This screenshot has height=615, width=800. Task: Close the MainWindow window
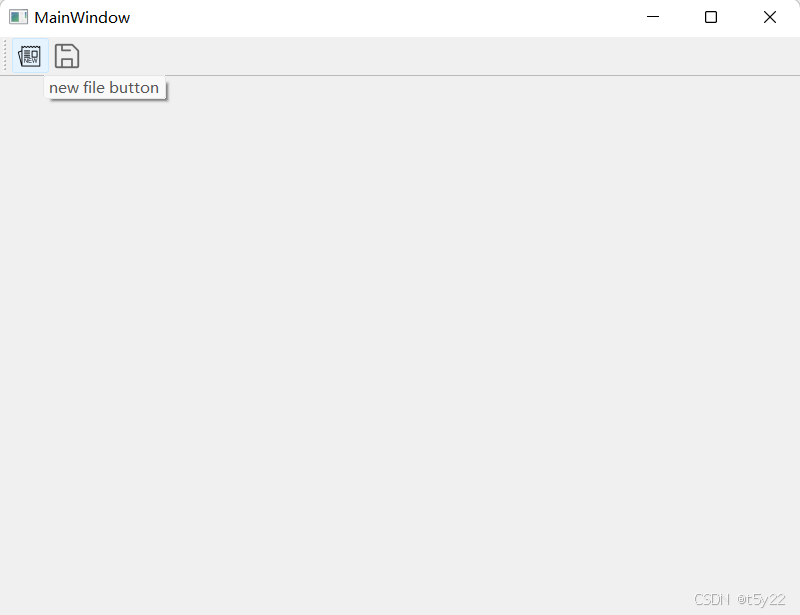(770, 17)
